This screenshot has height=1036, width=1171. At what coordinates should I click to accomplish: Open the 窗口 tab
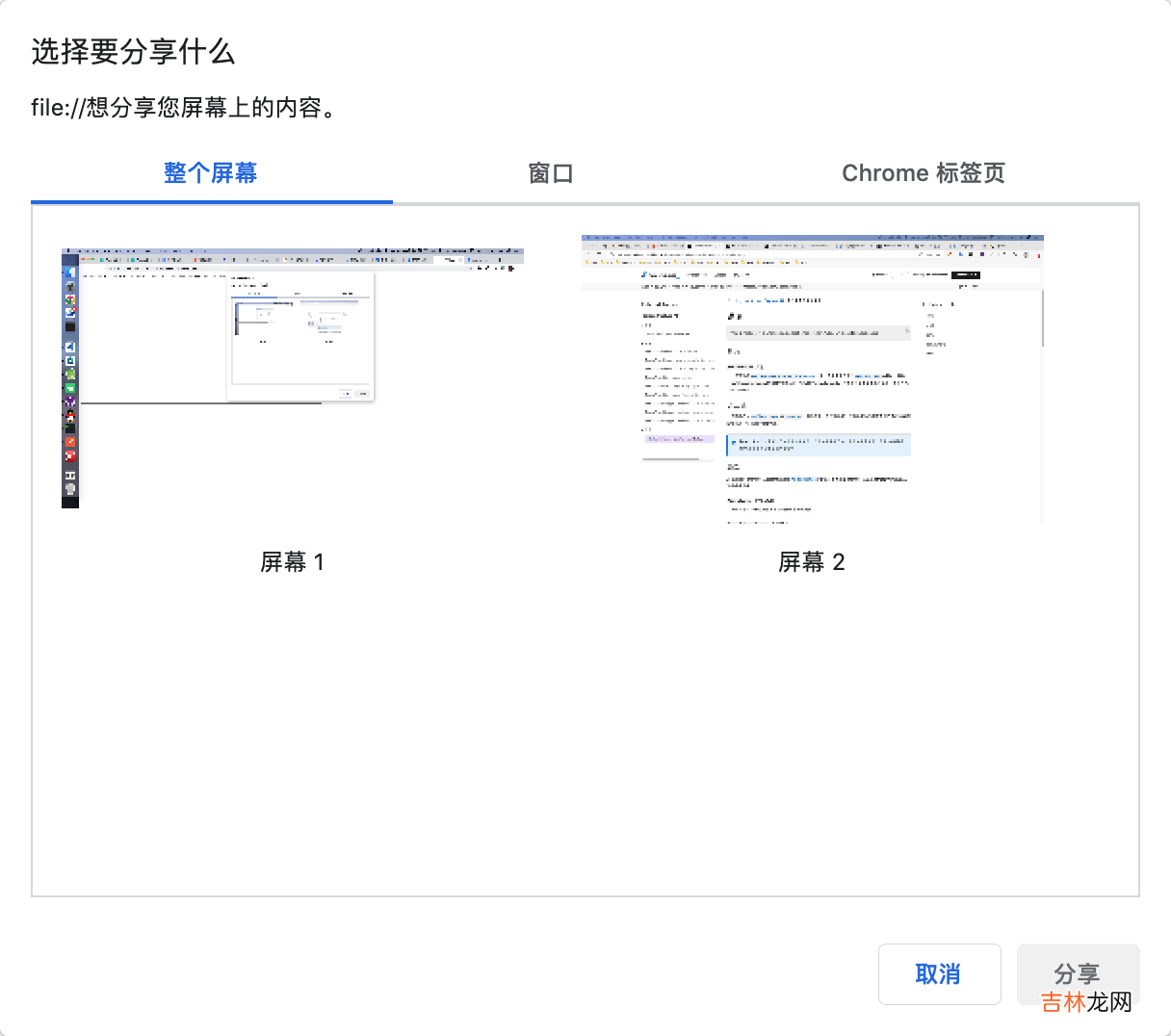(x=551, y=173)
